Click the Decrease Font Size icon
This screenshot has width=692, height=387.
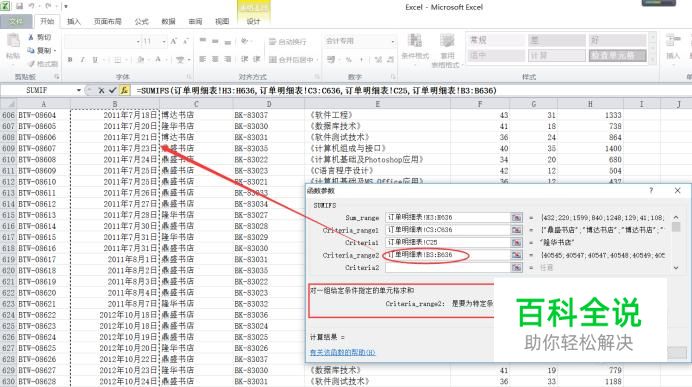click(186, 41)
